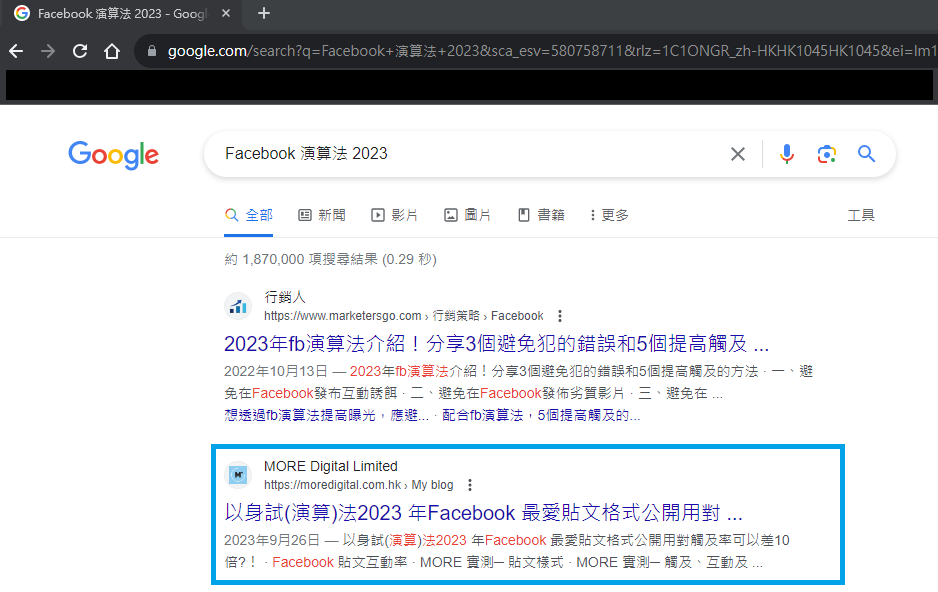Switch to the 新聞 tab
Screen dimensions: 938x592
(x=322, y=215)
